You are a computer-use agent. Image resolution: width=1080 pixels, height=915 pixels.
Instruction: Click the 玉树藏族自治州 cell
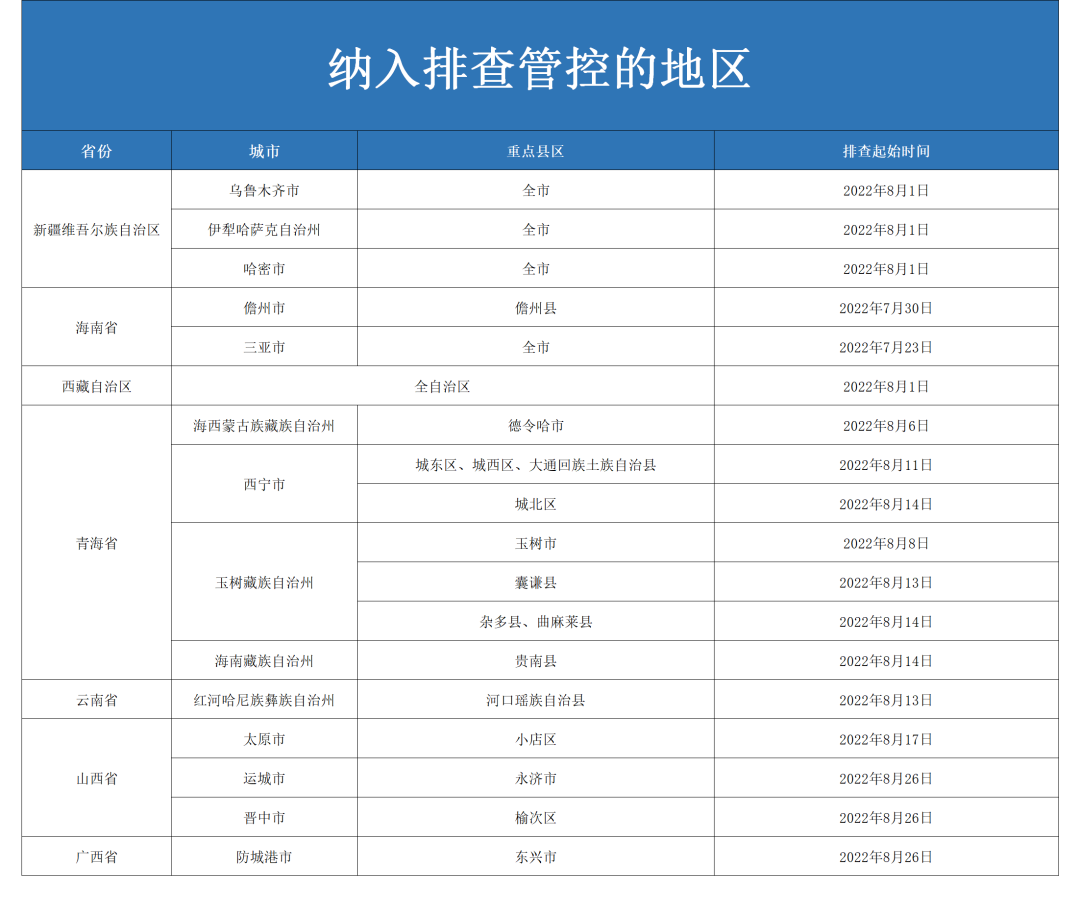[264, 582]
